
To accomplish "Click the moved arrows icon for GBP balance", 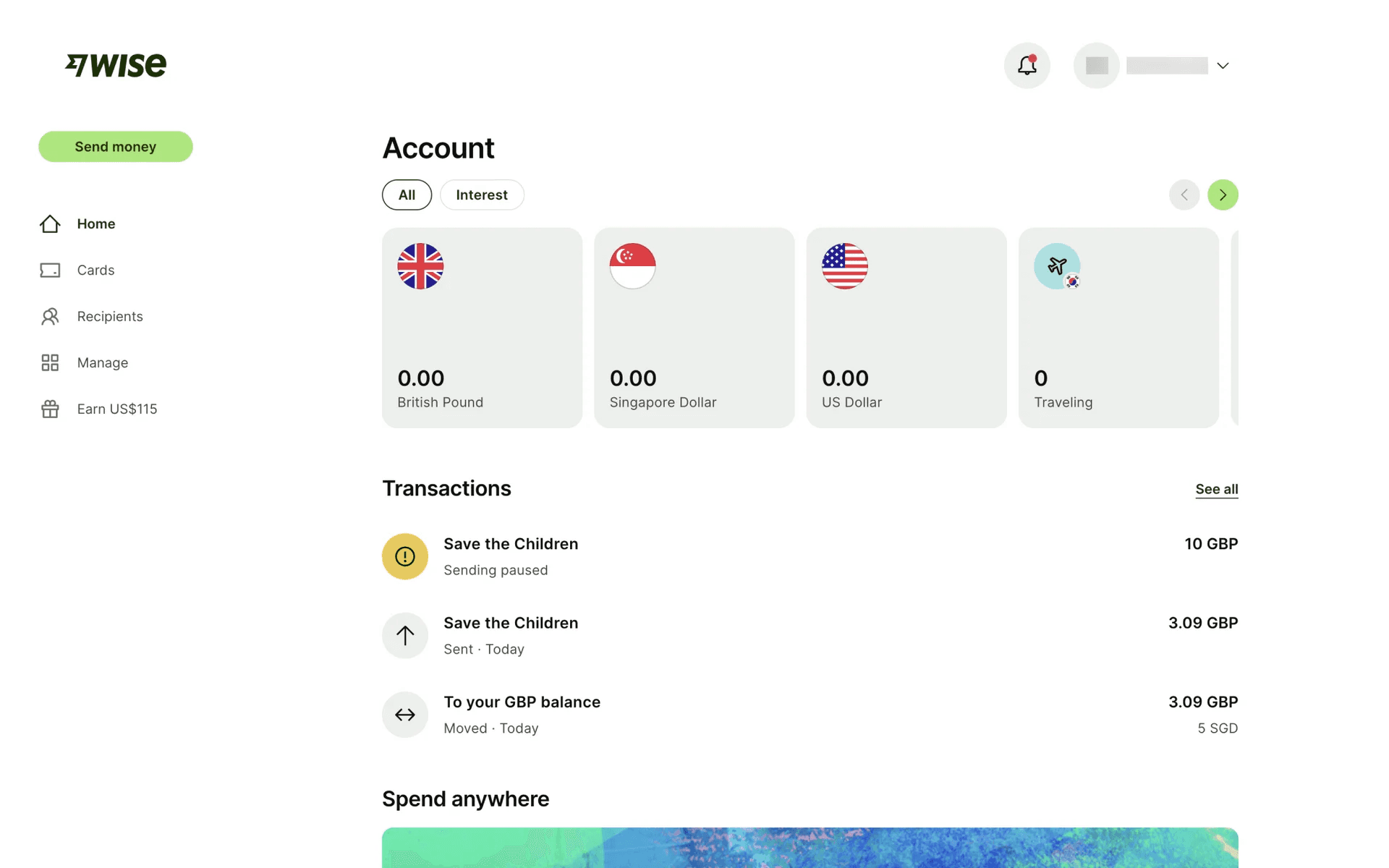I will point(405,715).
